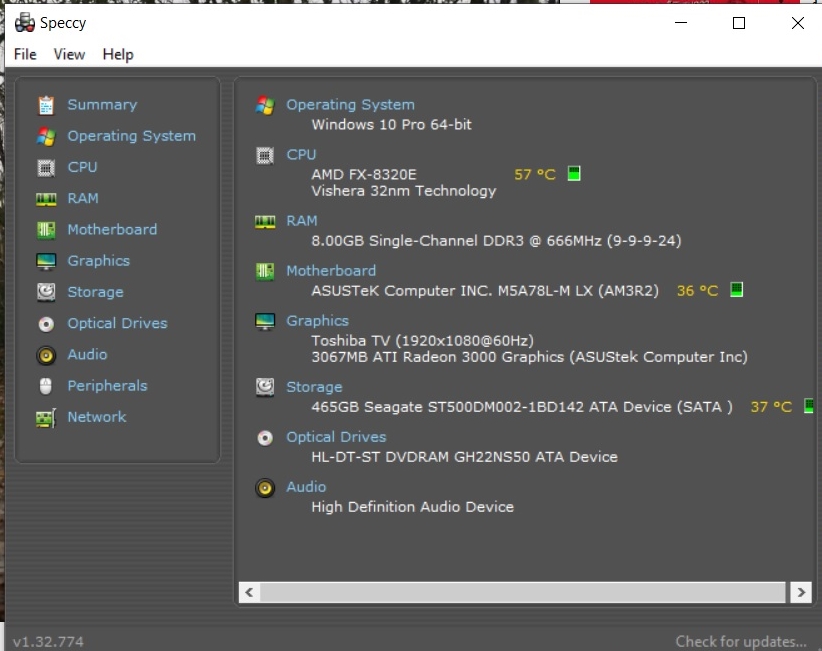Image resolution: width=822 pixels, height=651 pixels.
Task: Click the CPU chip icon in summary panel
Action: pyautogui.click(x=265, y=156)
